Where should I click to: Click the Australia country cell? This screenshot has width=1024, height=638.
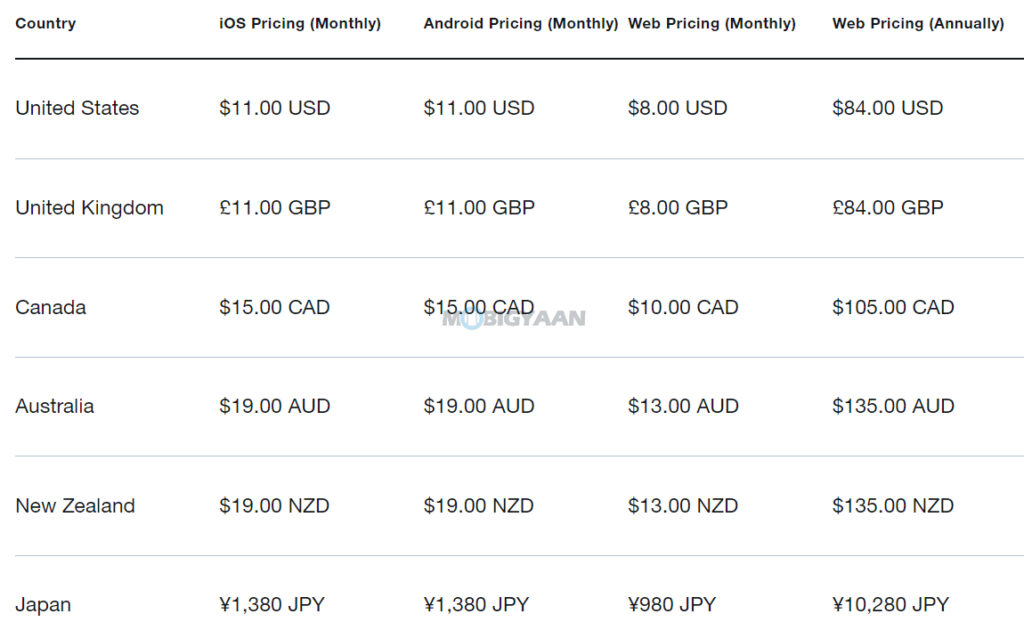tap(54, 406)
